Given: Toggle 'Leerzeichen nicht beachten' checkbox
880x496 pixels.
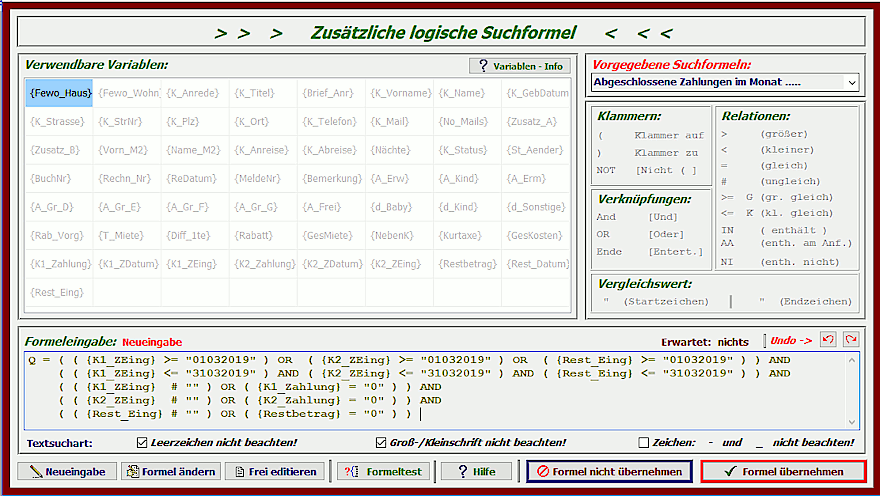Looking at the screenshot, I should 142,442.
